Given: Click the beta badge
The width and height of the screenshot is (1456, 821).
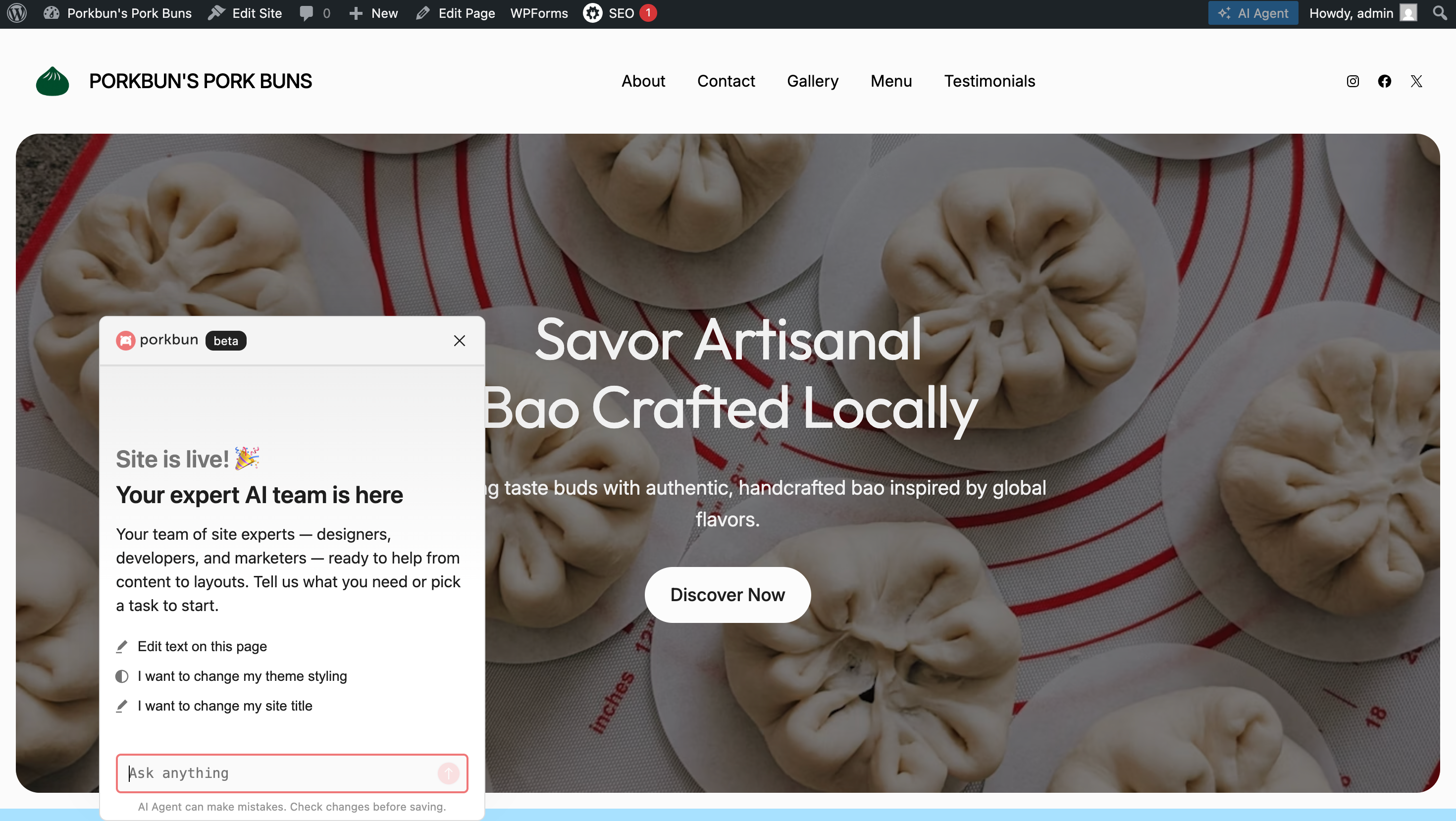Looking at the screenshot, I should coord(225,341).
